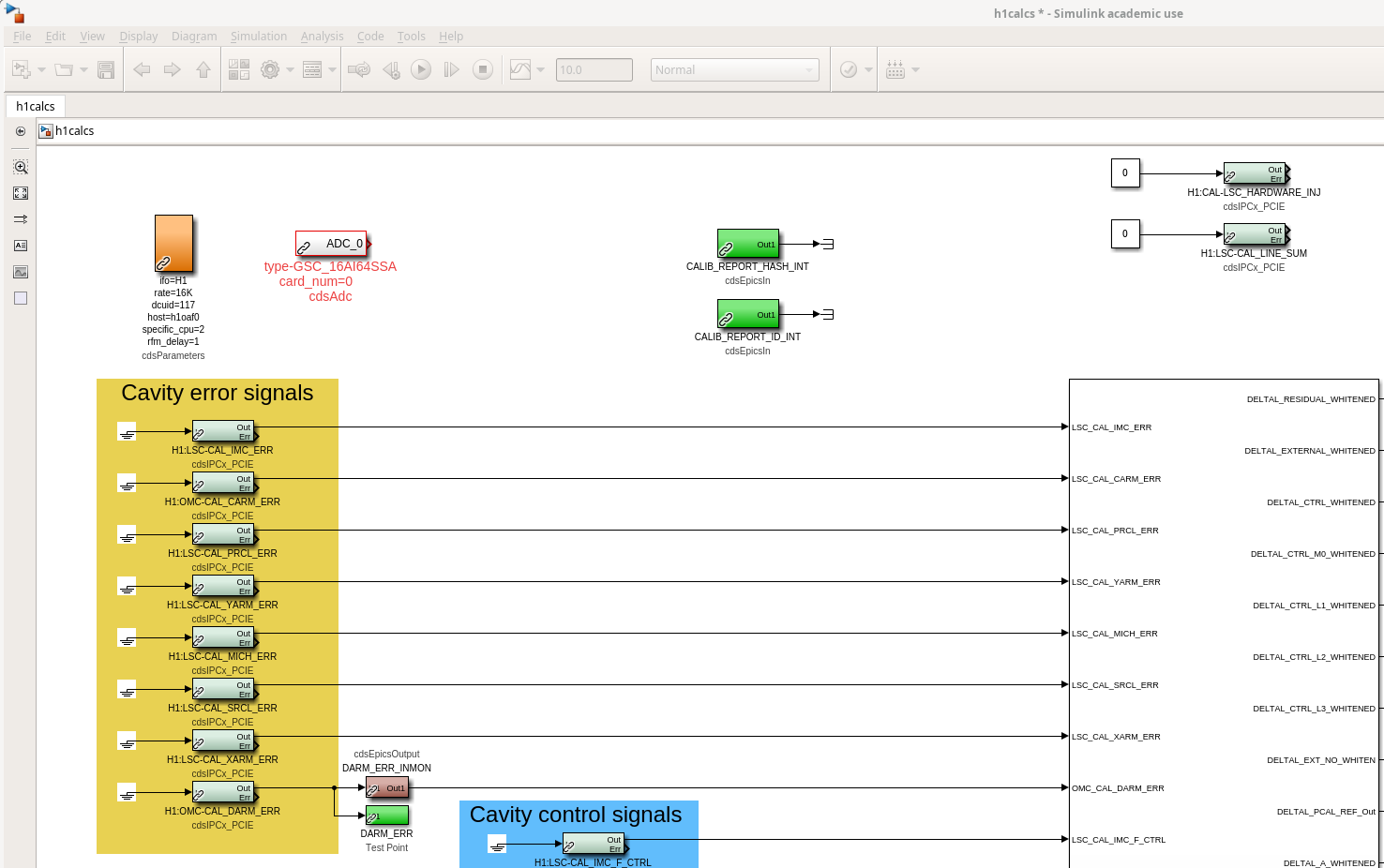This screenshot has width=1384, height=868.
Task: Click the Zoom In tool in the palette
Action: (x=21, y=167)
